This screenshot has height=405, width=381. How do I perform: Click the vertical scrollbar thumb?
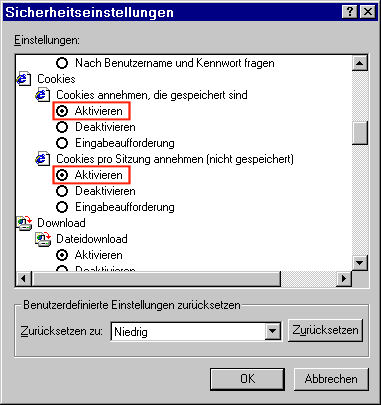coord(360,133)
